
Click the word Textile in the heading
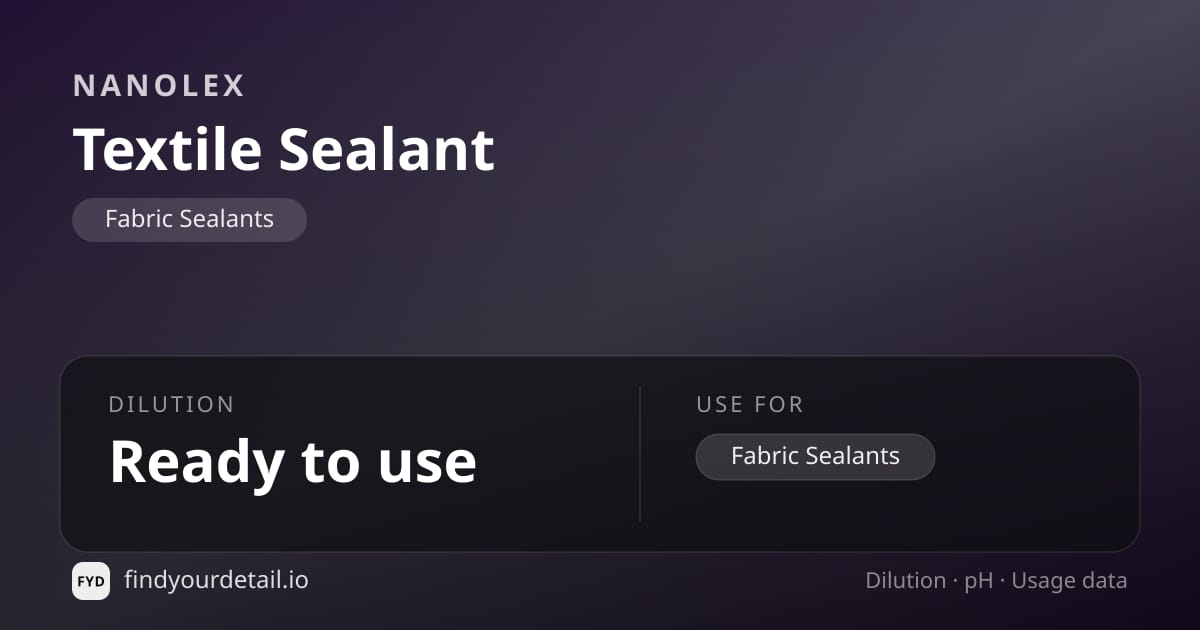pyautogui.click(x=168, y=149)
